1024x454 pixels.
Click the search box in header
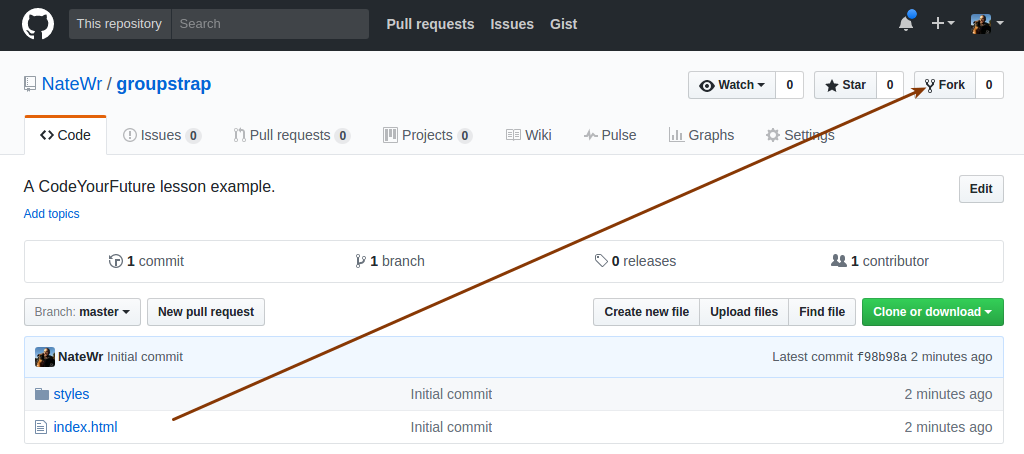[270, 24]
